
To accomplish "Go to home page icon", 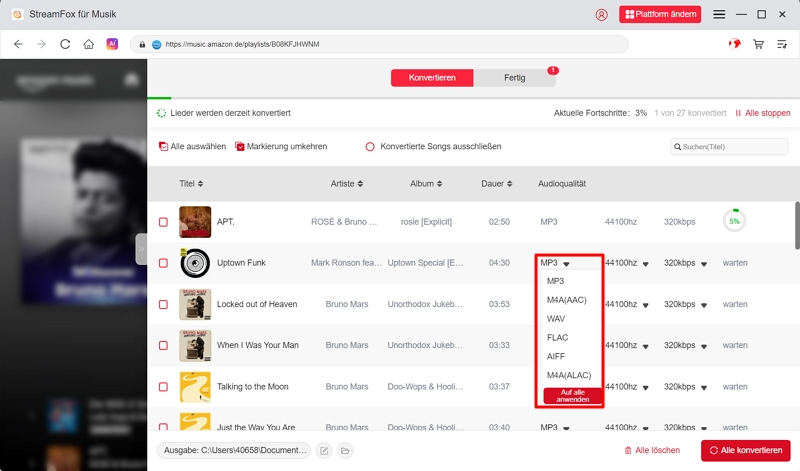I will pyautogui.click(x=89, y=44).
